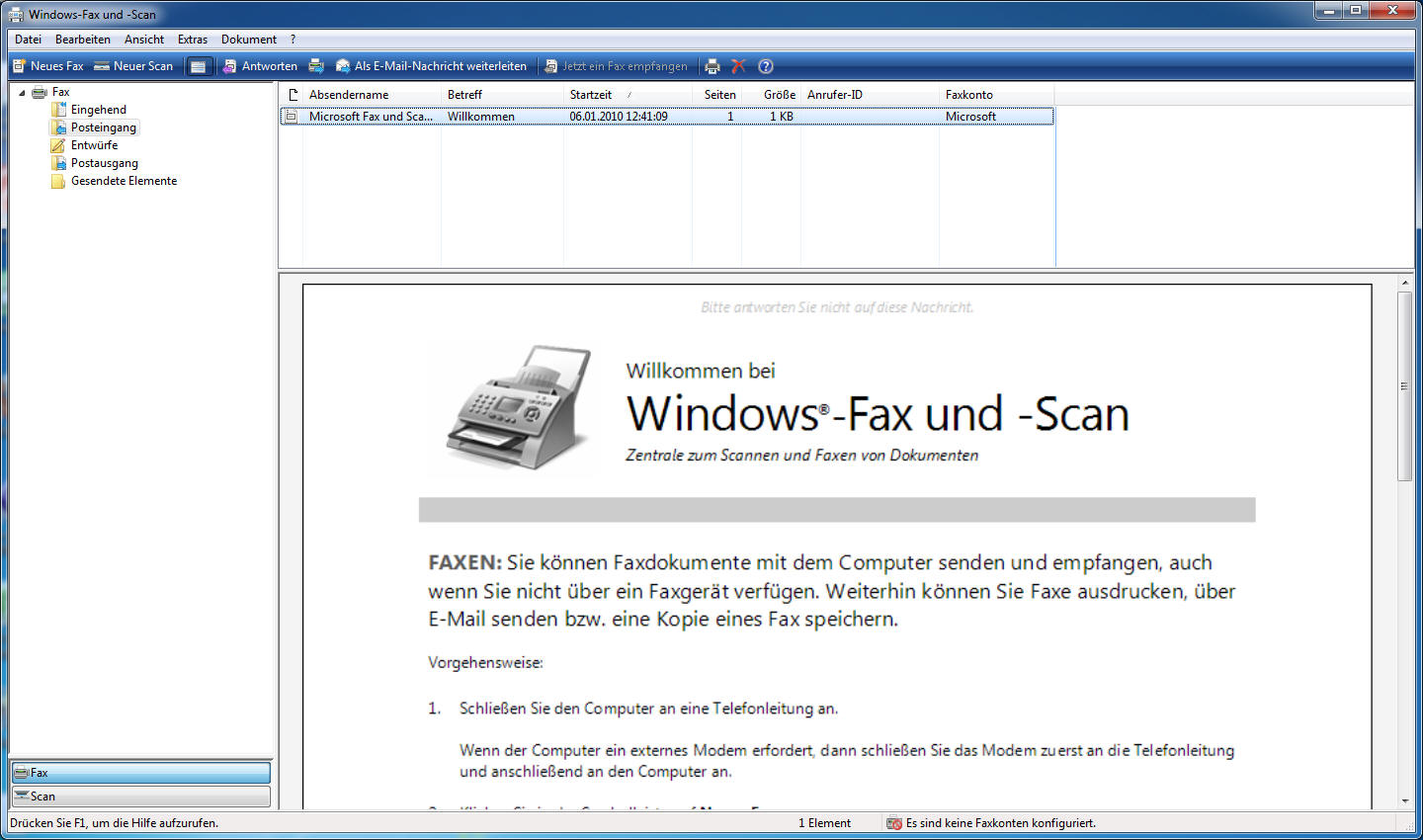Screen dimensions: 1423x840
Task: Open the Entwürfe folder
Action: (x=94, y=145)
